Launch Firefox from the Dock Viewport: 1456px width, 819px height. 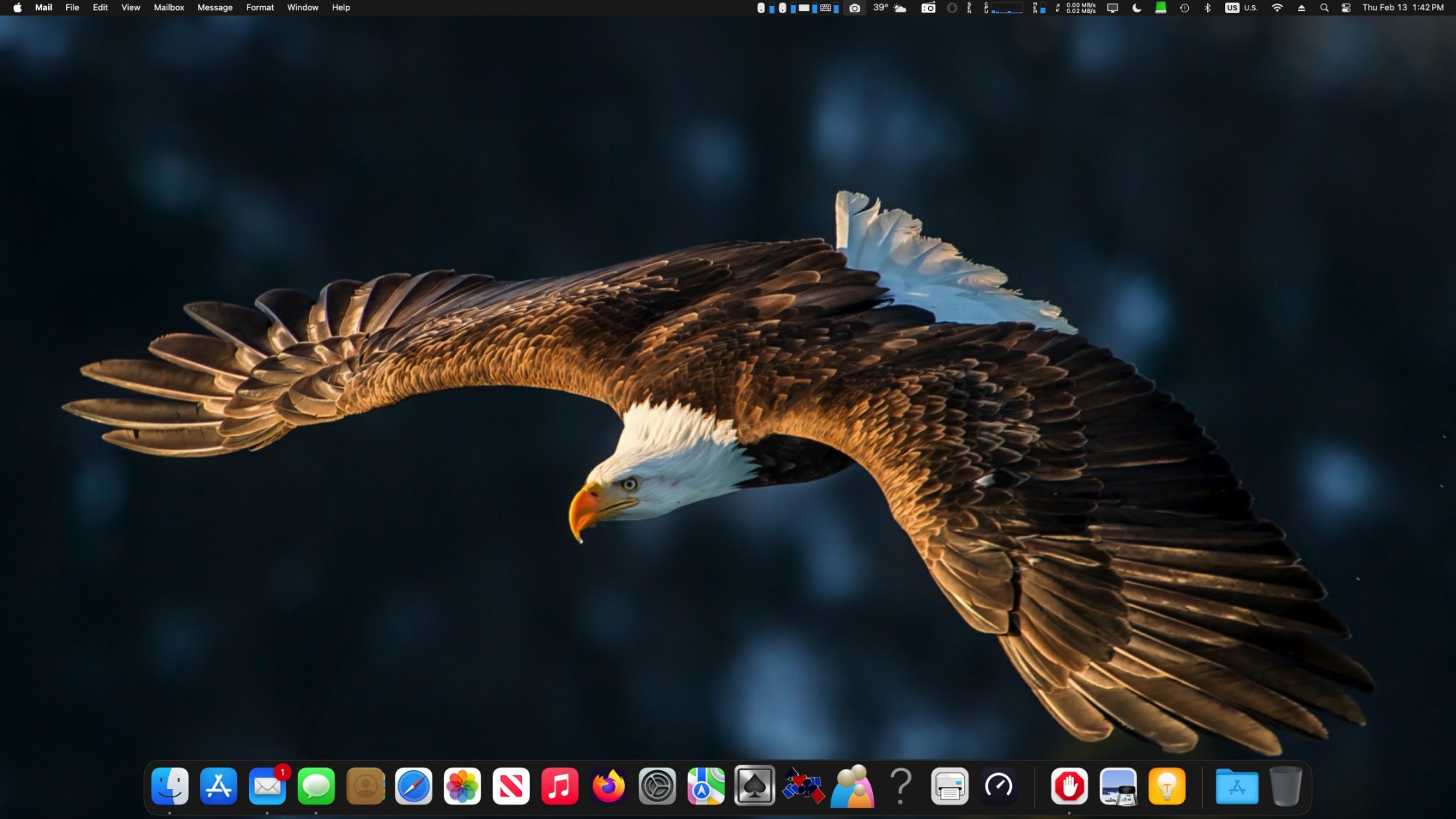tap(609, 786)
